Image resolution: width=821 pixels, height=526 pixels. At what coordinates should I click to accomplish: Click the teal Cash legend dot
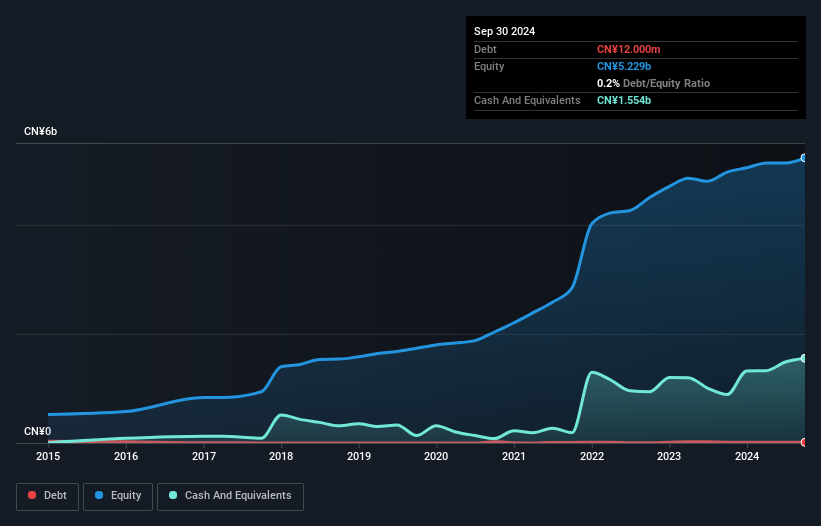tap(173, 495)
